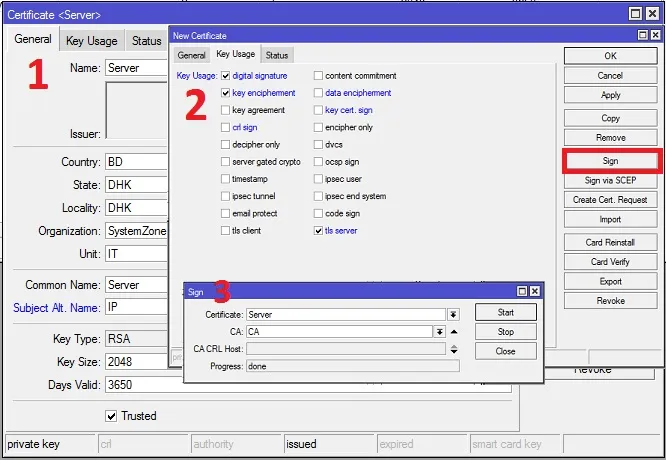Image resolution: width=666 pixels, height=460 pixels.
Task: Click the Name field containing Server
Action: click(x=136, y=68)
